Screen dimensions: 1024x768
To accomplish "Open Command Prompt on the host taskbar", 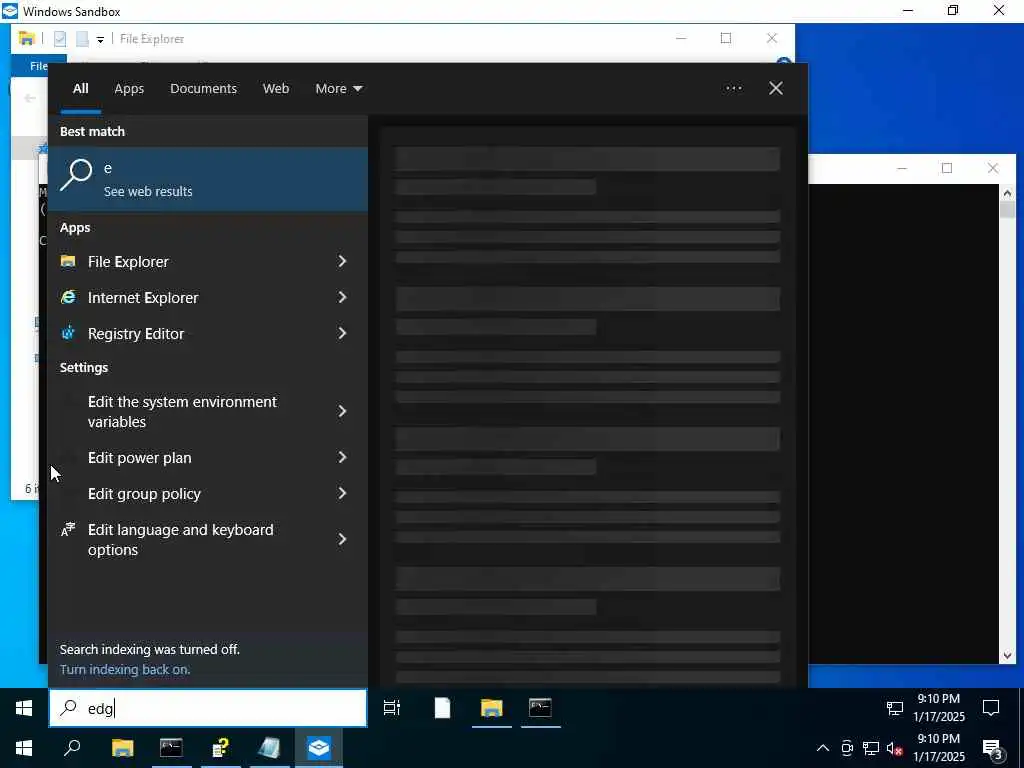I will (x=171, y=748).
